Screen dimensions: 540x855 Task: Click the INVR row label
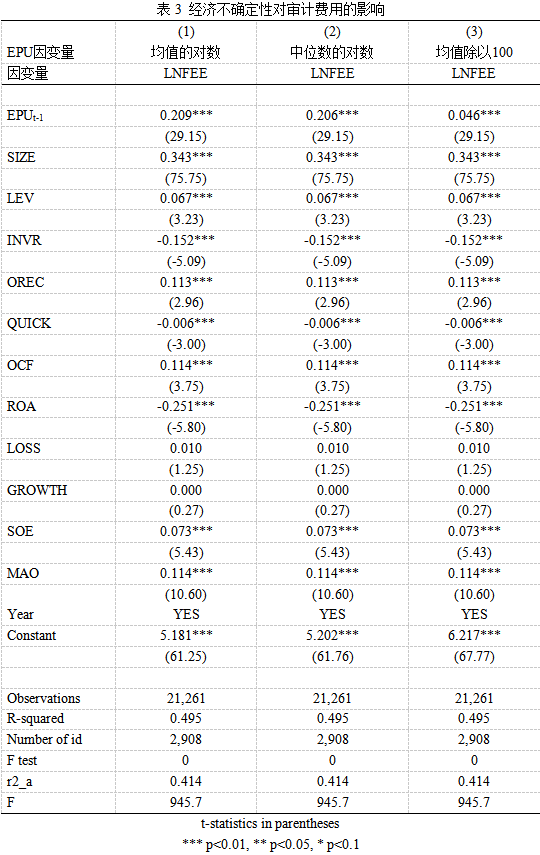[x=24, y=240]
